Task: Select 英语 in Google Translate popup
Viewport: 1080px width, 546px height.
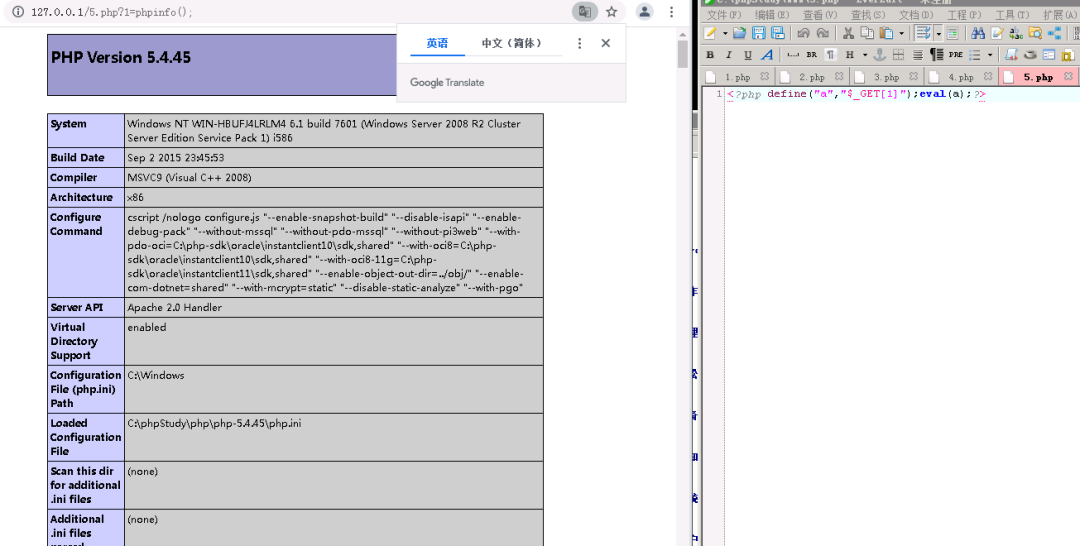Action: pos(437,43)
